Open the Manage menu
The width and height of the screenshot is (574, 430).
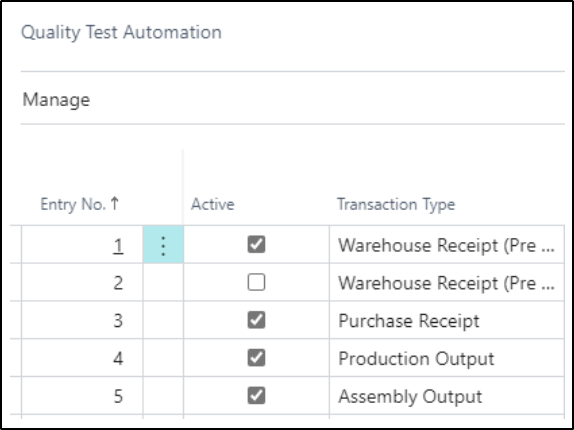[56, 100]
